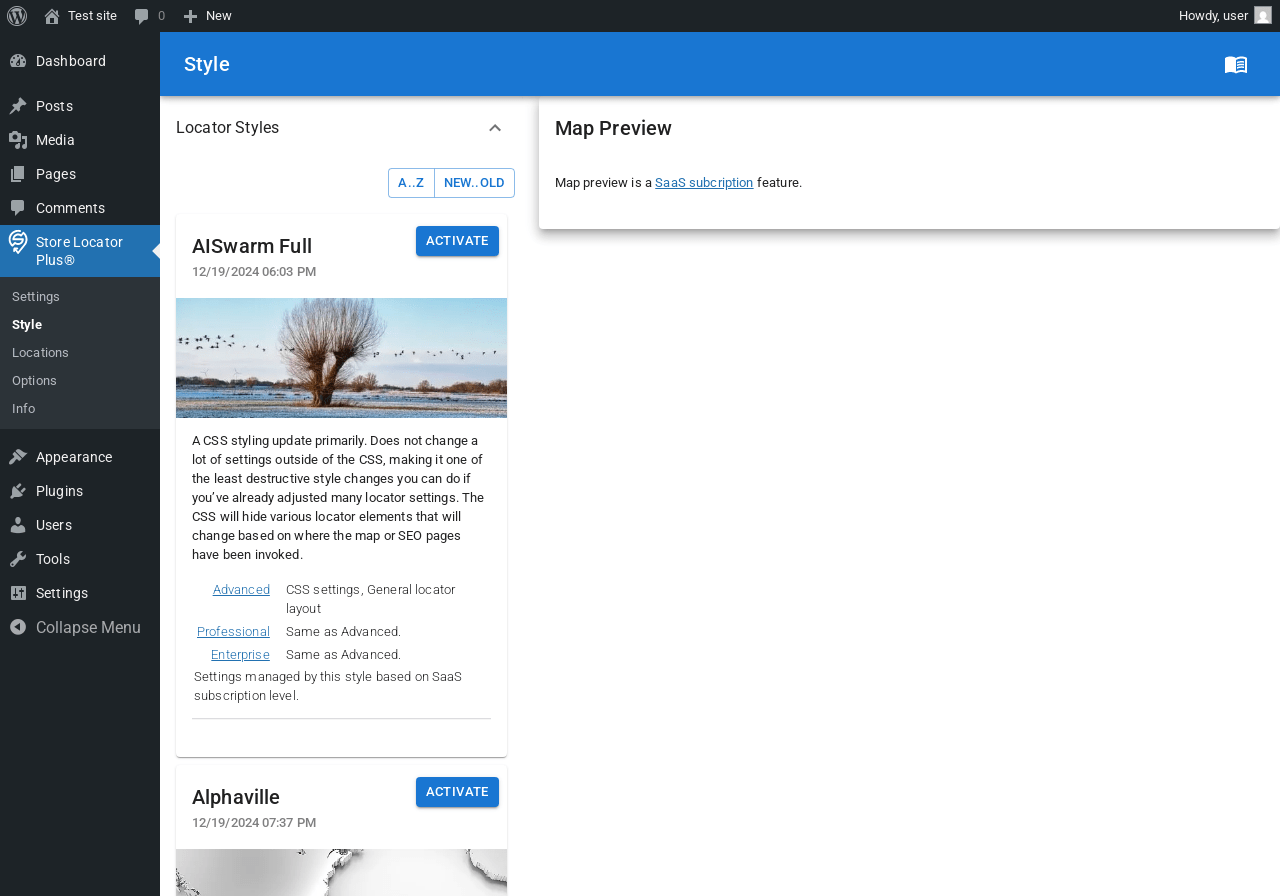The width and height of the screenshot is (1280, 896).
Task: Open the Locations submenu item
Action: 40,353
